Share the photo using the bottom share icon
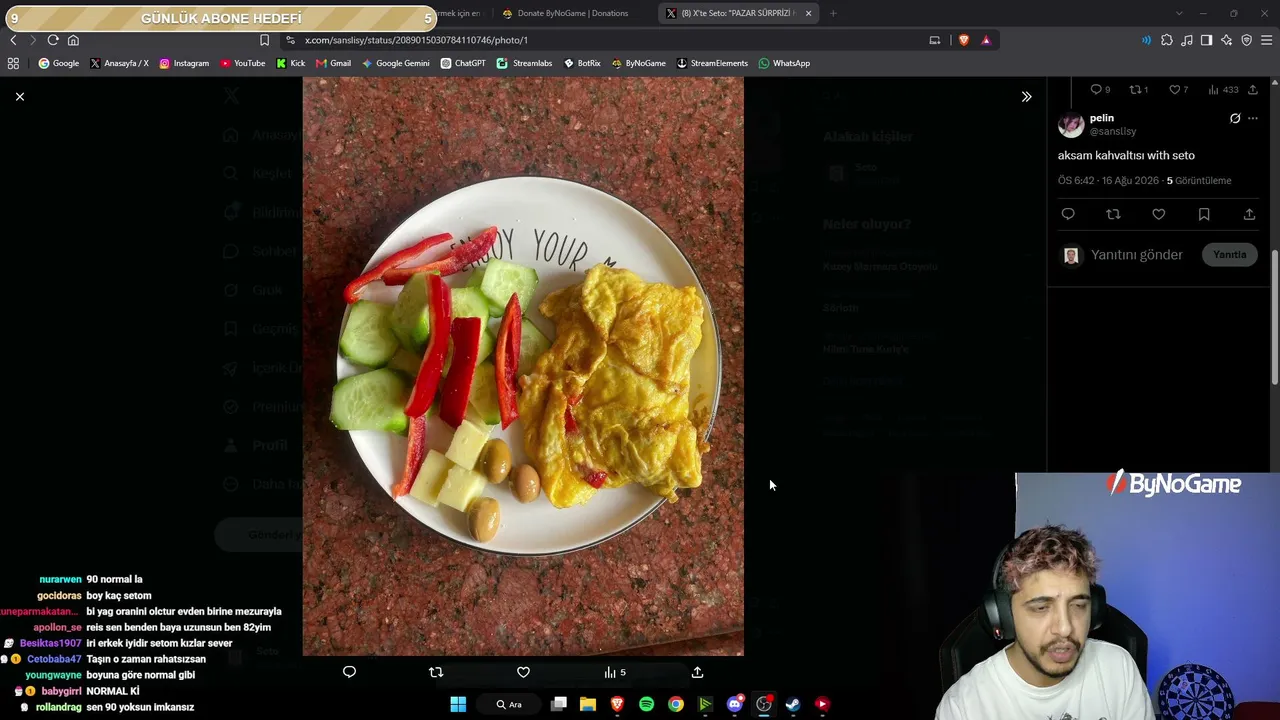1280x720 pixels. click(x=697, y=672)
